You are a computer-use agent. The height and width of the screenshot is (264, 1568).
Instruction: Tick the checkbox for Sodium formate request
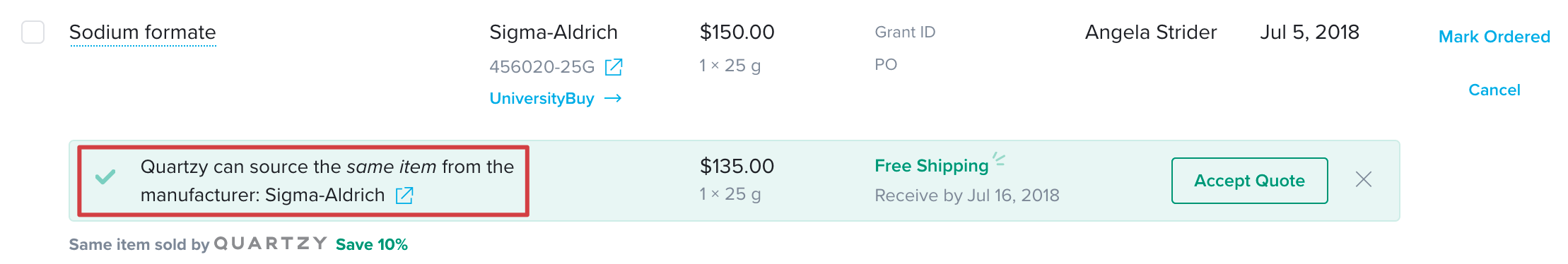[33, 32]
